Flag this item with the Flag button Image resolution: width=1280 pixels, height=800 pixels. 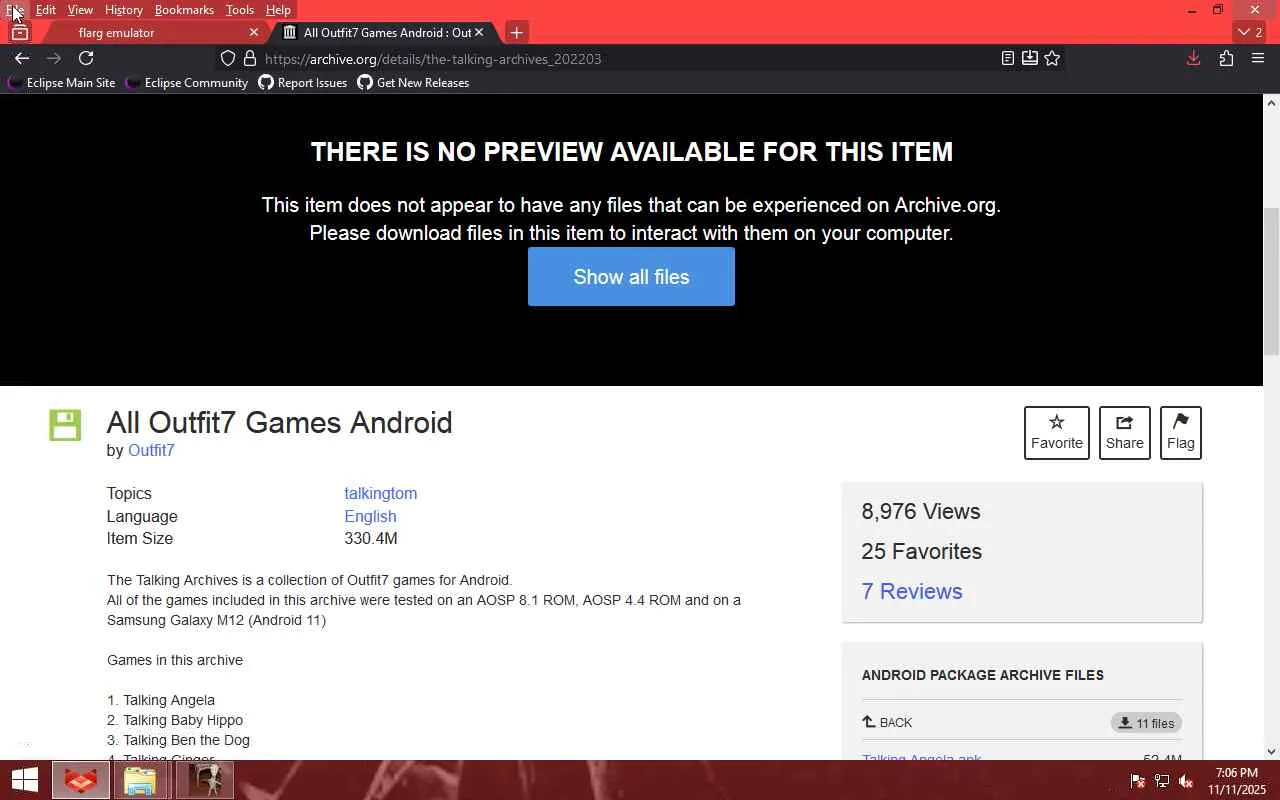[1181, 433]
